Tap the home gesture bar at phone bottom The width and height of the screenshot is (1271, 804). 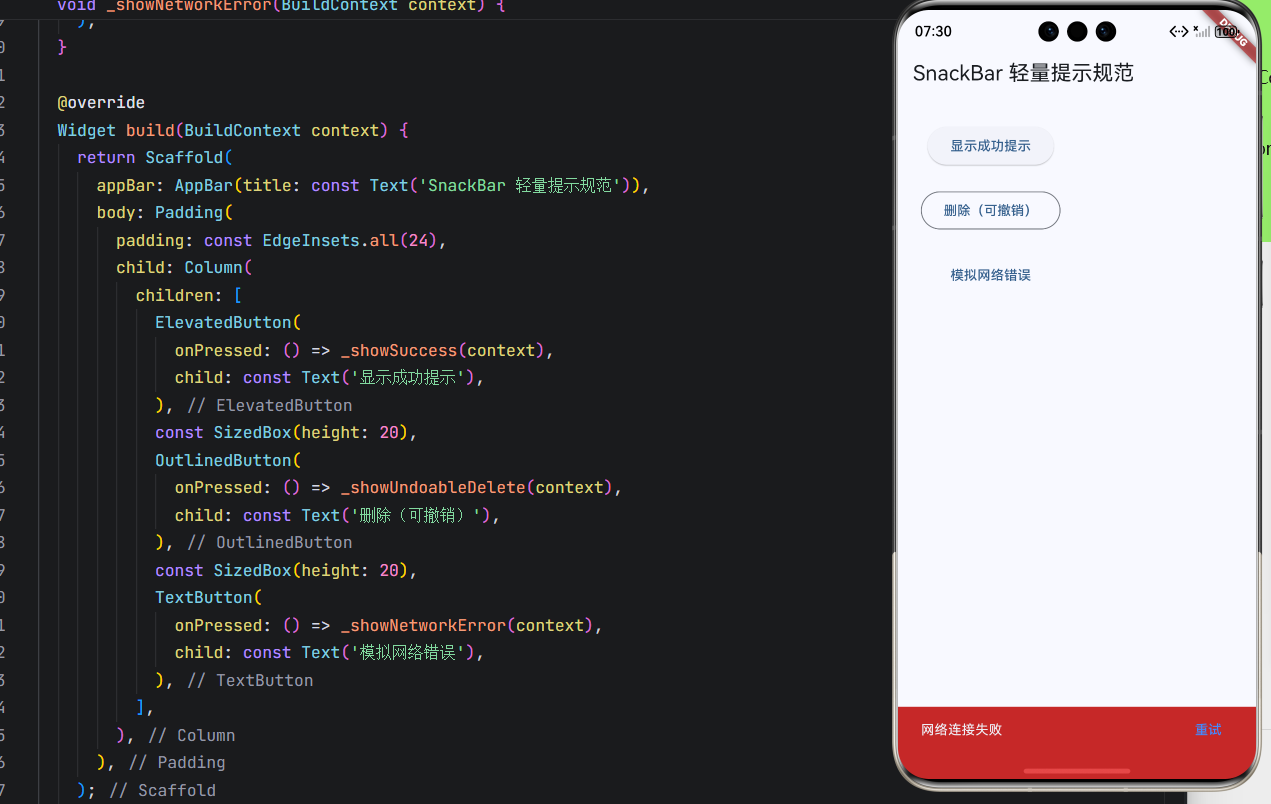tap(1077, 771)
